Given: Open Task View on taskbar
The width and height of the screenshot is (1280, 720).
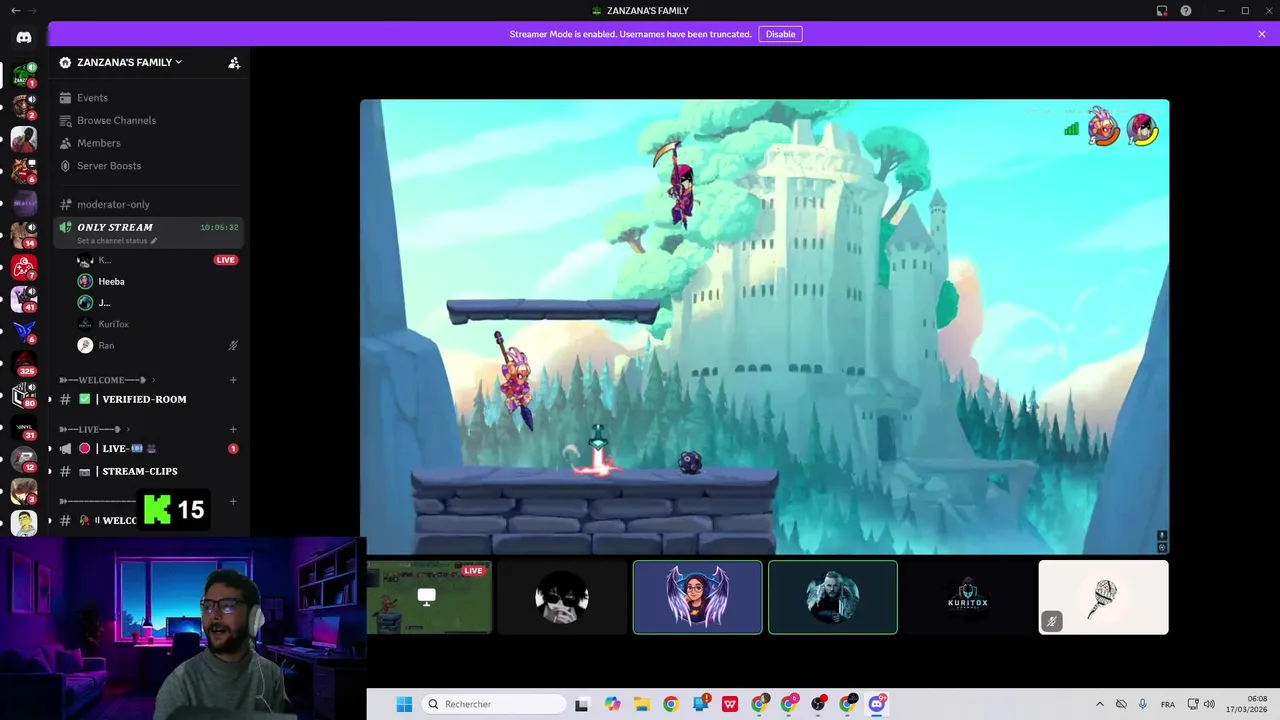Looking at the screenshot, I should (582, 704).
